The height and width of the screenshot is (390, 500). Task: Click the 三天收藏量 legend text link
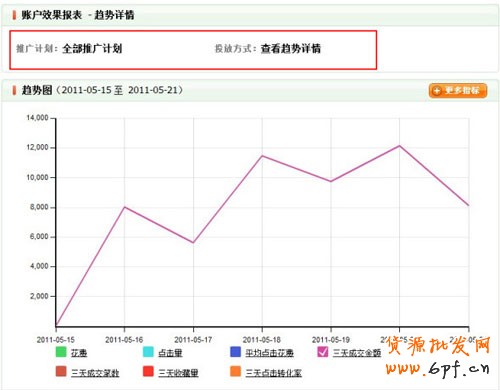tap(178, 373)
